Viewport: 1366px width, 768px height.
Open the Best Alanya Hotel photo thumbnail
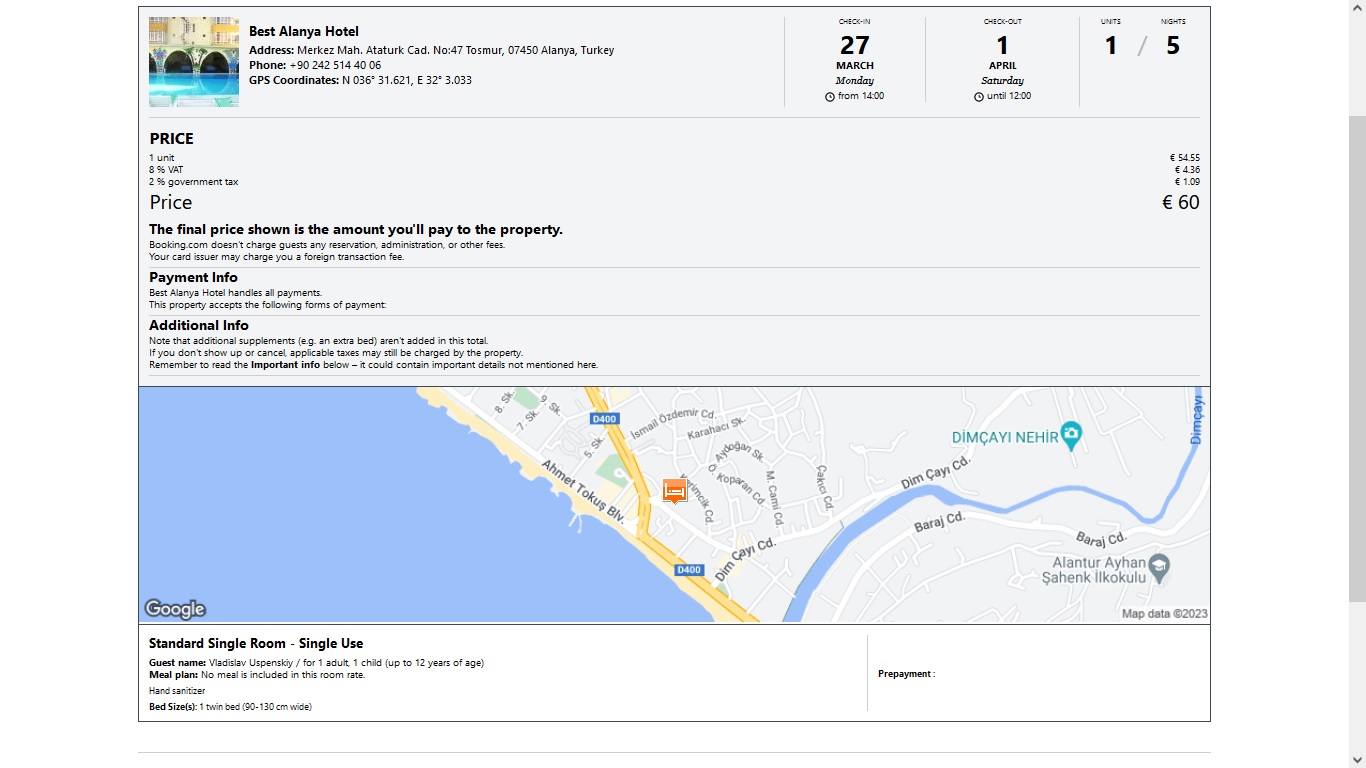(194, 62)
